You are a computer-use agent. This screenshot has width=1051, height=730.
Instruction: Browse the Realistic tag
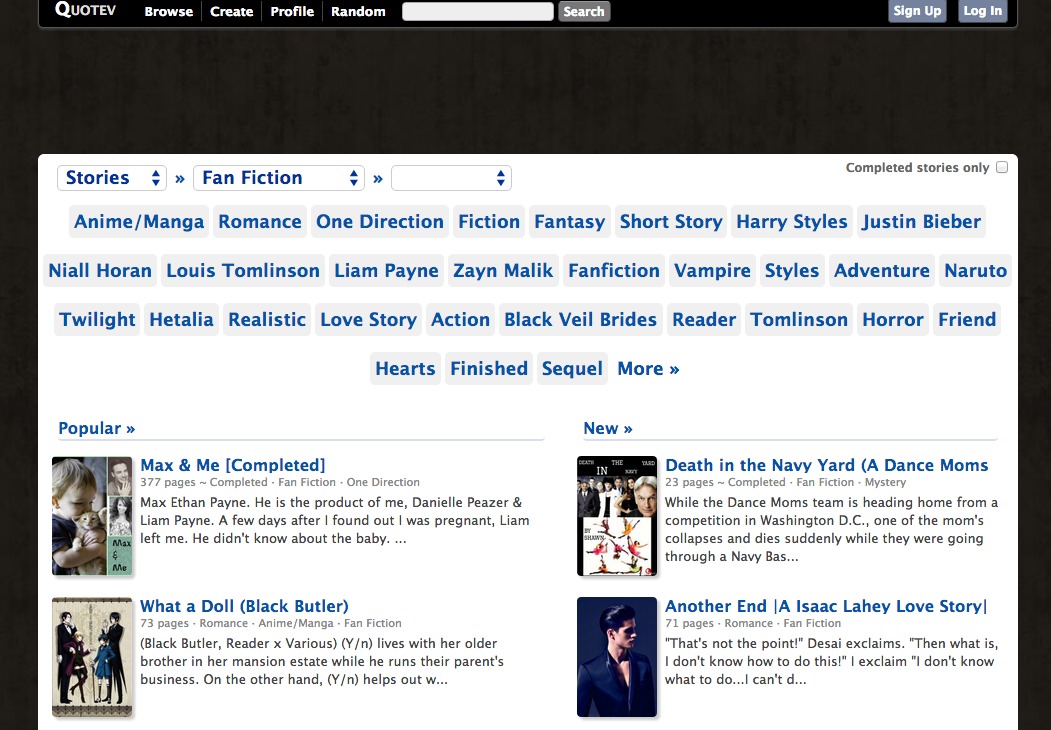(x=267, y=319)
